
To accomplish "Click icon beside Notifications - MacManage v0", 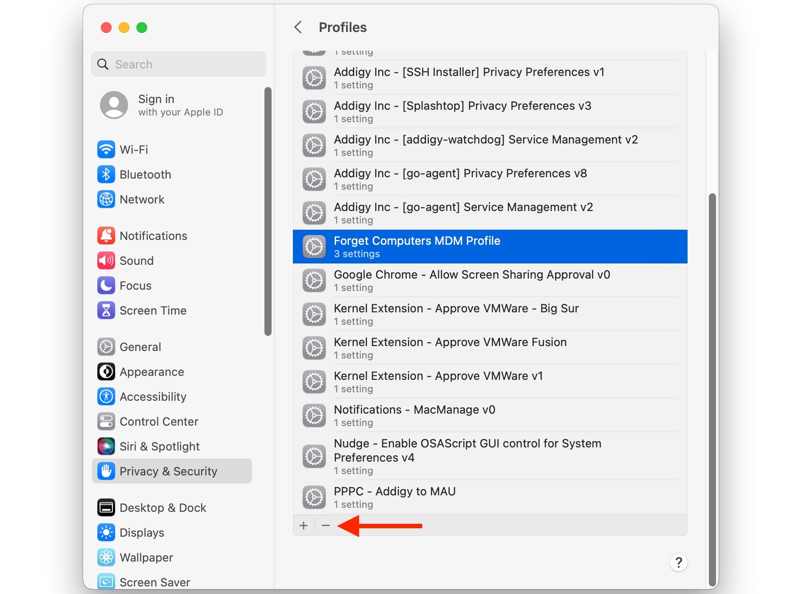I will (x=314, y=415).
